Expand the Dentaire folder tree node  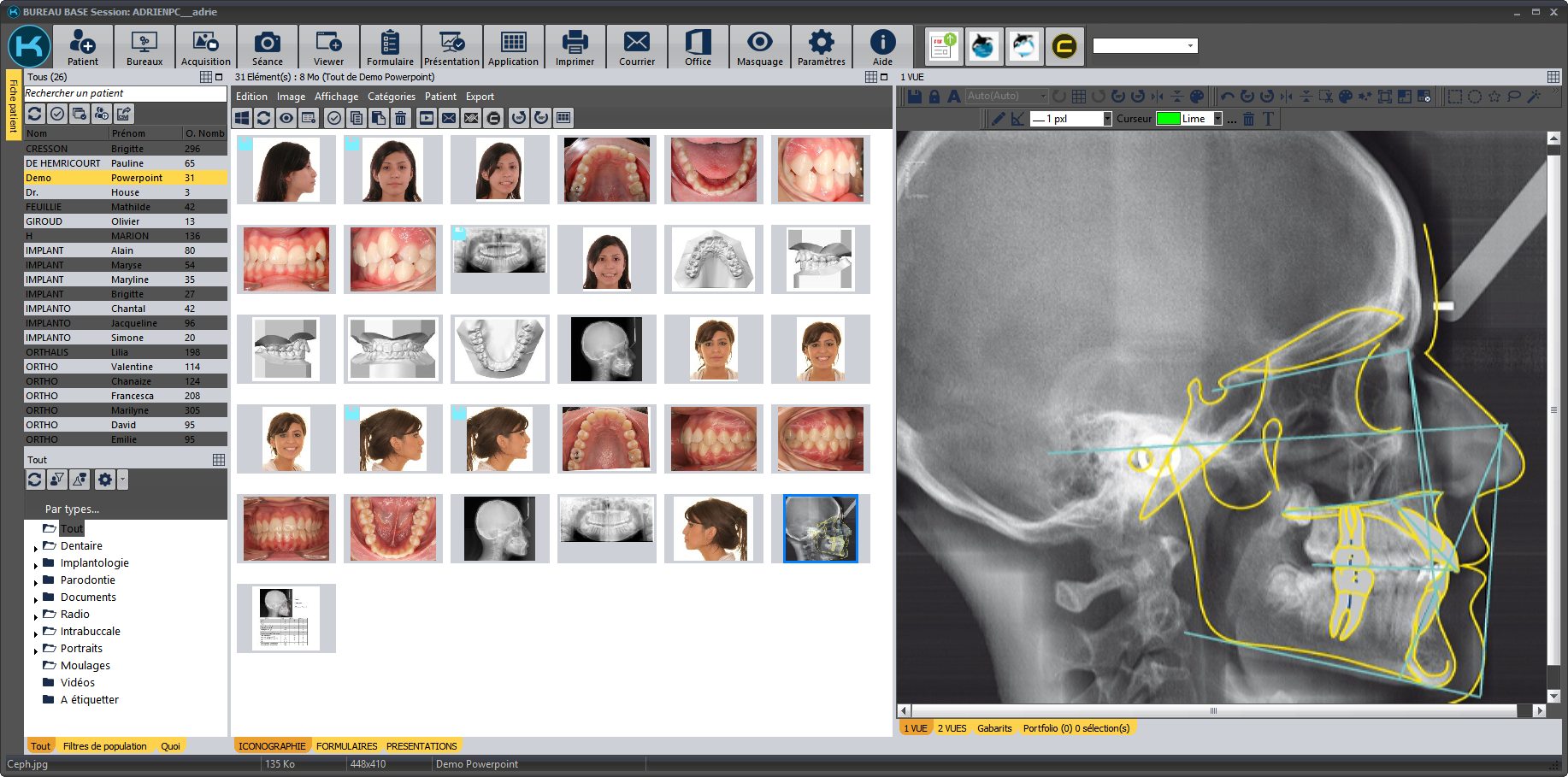point(36,547)
